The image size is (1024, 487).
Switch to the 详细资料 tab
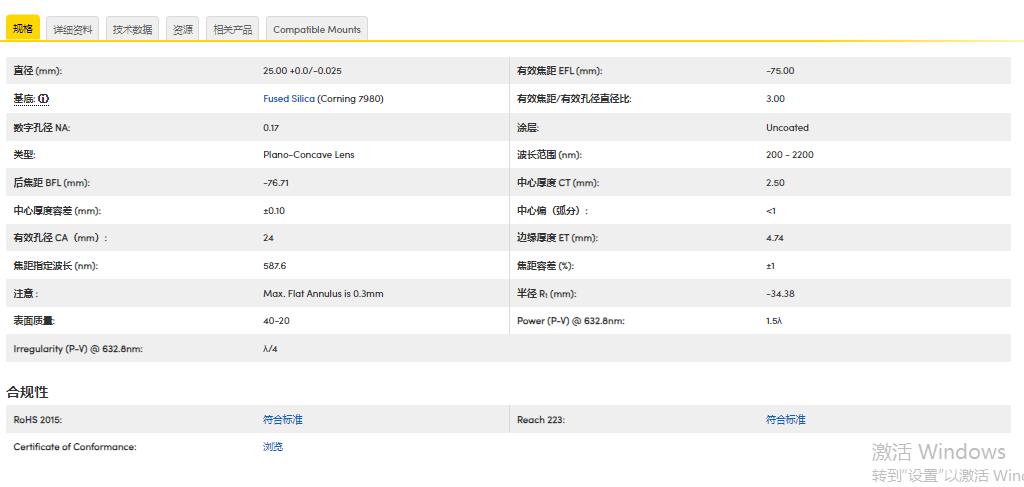(73, 30)
